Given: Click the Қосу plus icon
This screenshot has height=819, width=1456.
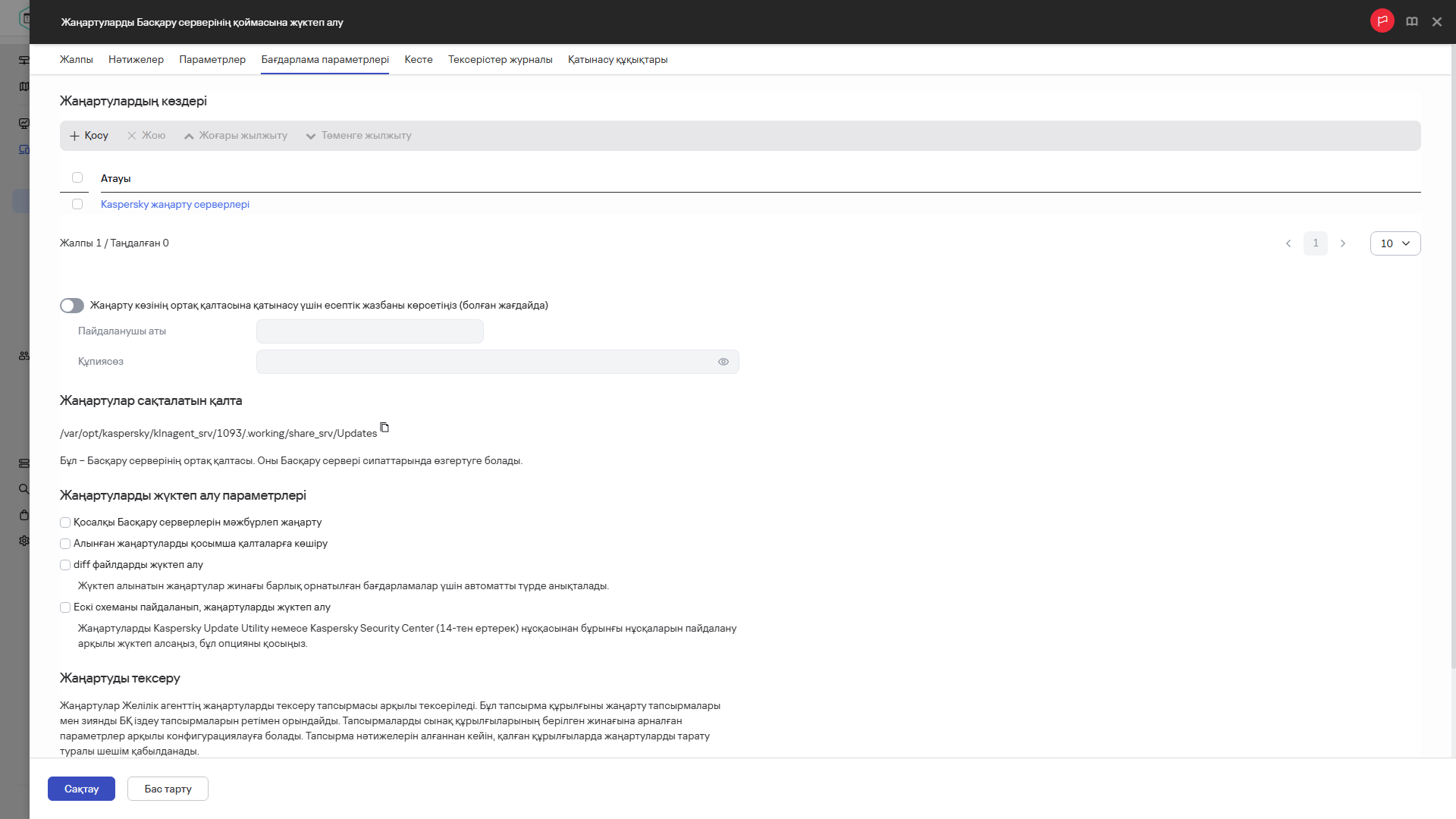Looking at the screenshot, I should pos(74,136).
